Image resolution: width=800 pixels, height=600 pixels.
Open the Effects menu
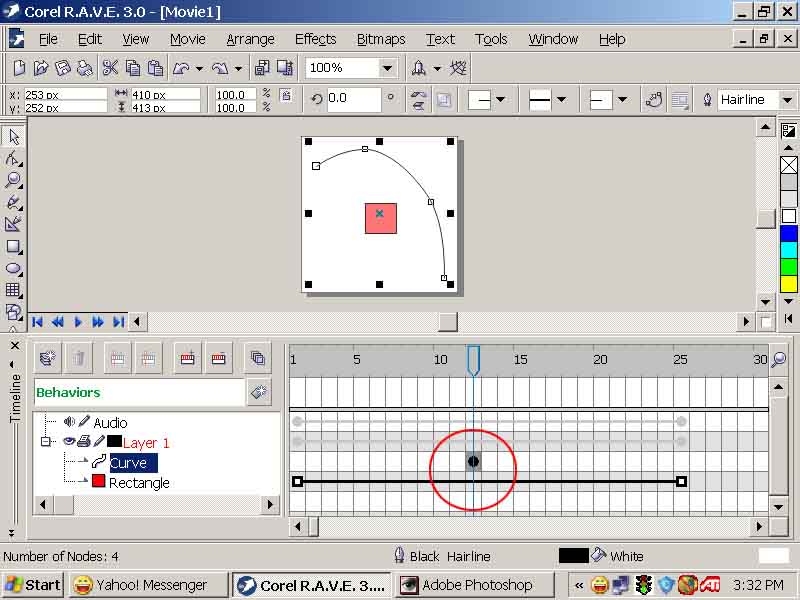click(x=315, y=39)
